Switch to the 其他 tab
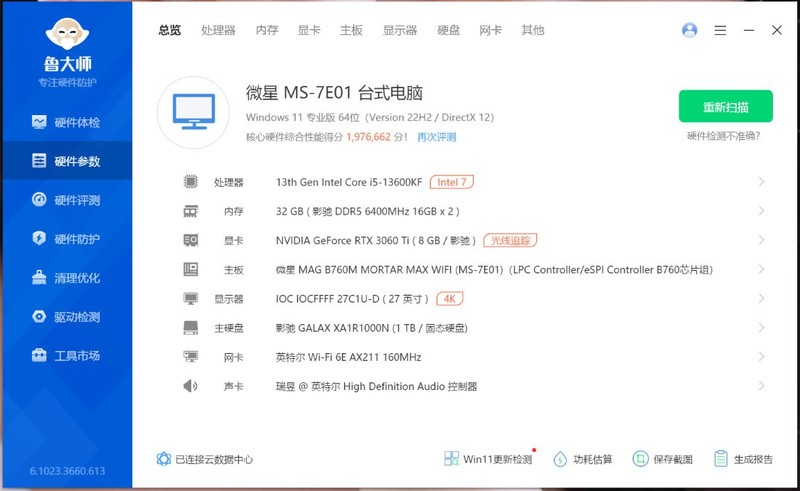Viewport: 800px width, 491px height. (533, 30)
